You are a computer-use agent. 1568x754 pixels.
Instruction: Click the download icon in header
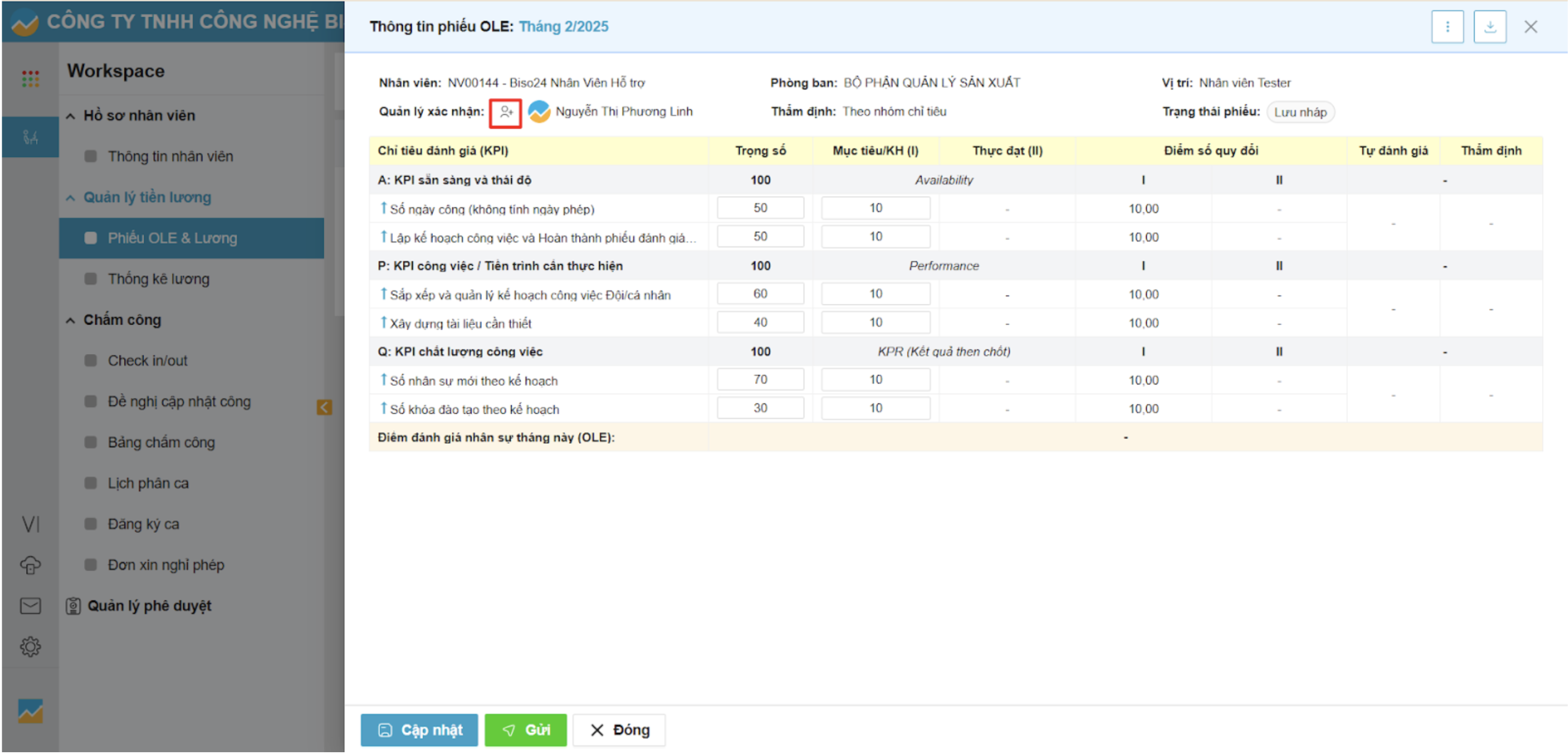(1489, 27)
